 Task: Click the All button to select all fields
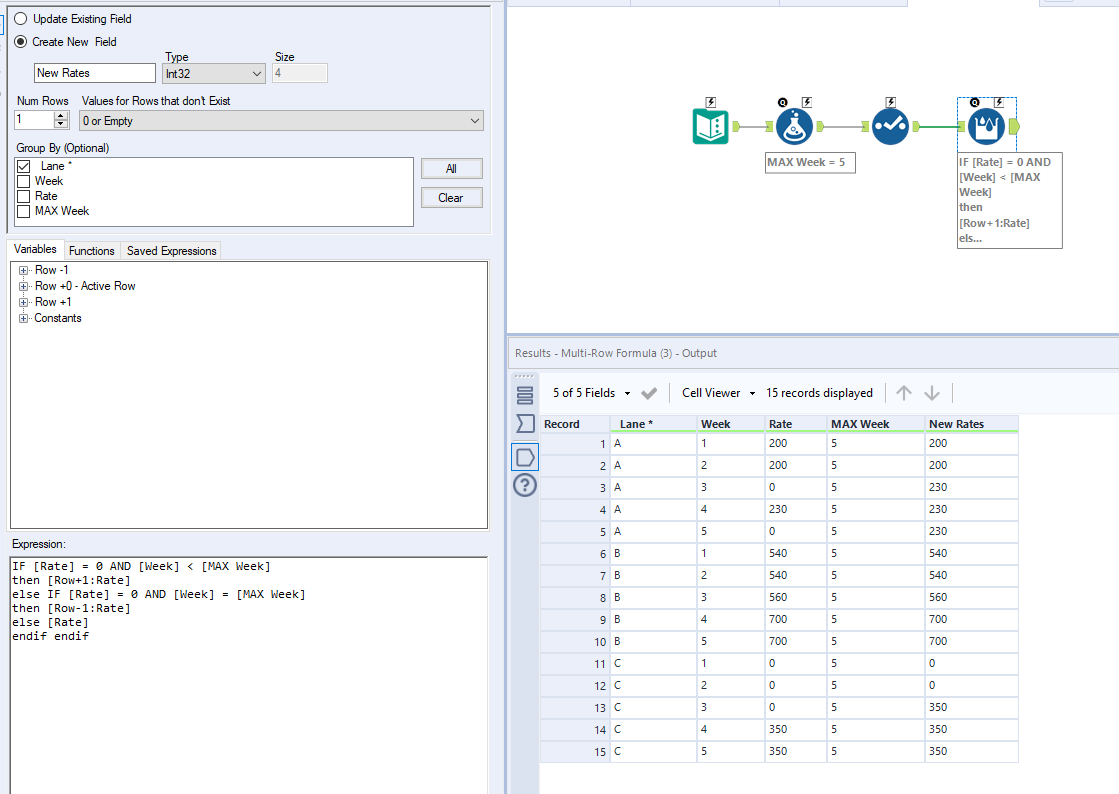451,168
